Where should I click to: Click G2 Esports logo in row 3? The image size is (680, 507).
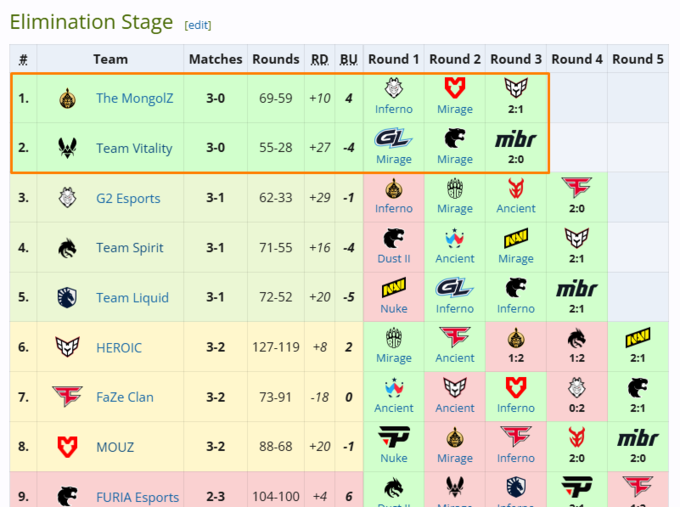coord(67,198)
